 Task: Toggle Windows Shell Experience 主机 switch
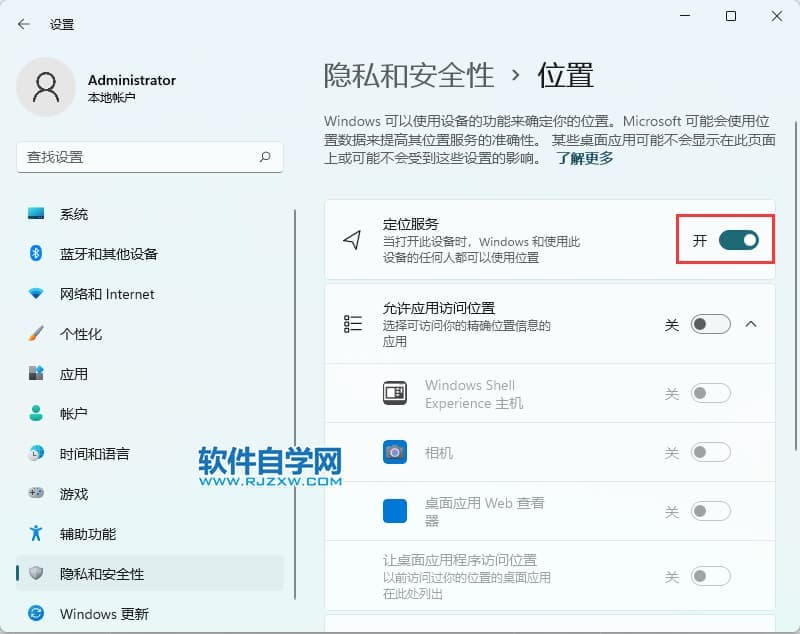[x=710, y=394]
